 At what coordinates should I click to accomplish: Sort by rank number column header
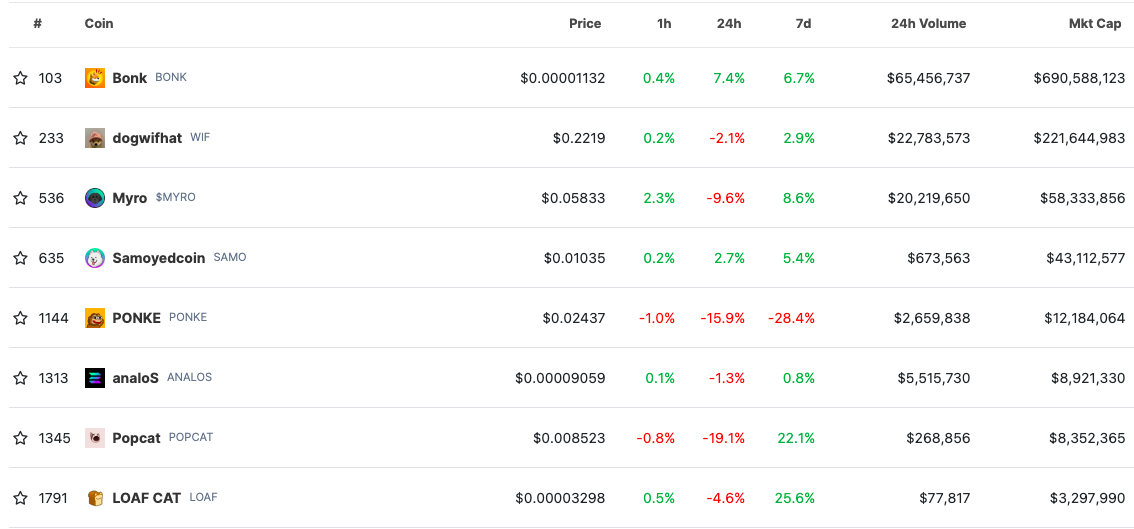pos(37,23)
